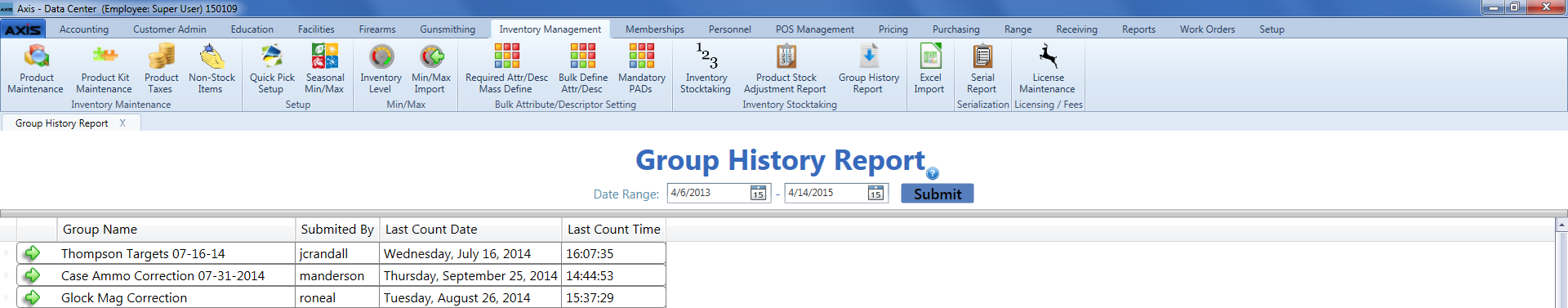Open Product Taxes tool

click(161, 69)
